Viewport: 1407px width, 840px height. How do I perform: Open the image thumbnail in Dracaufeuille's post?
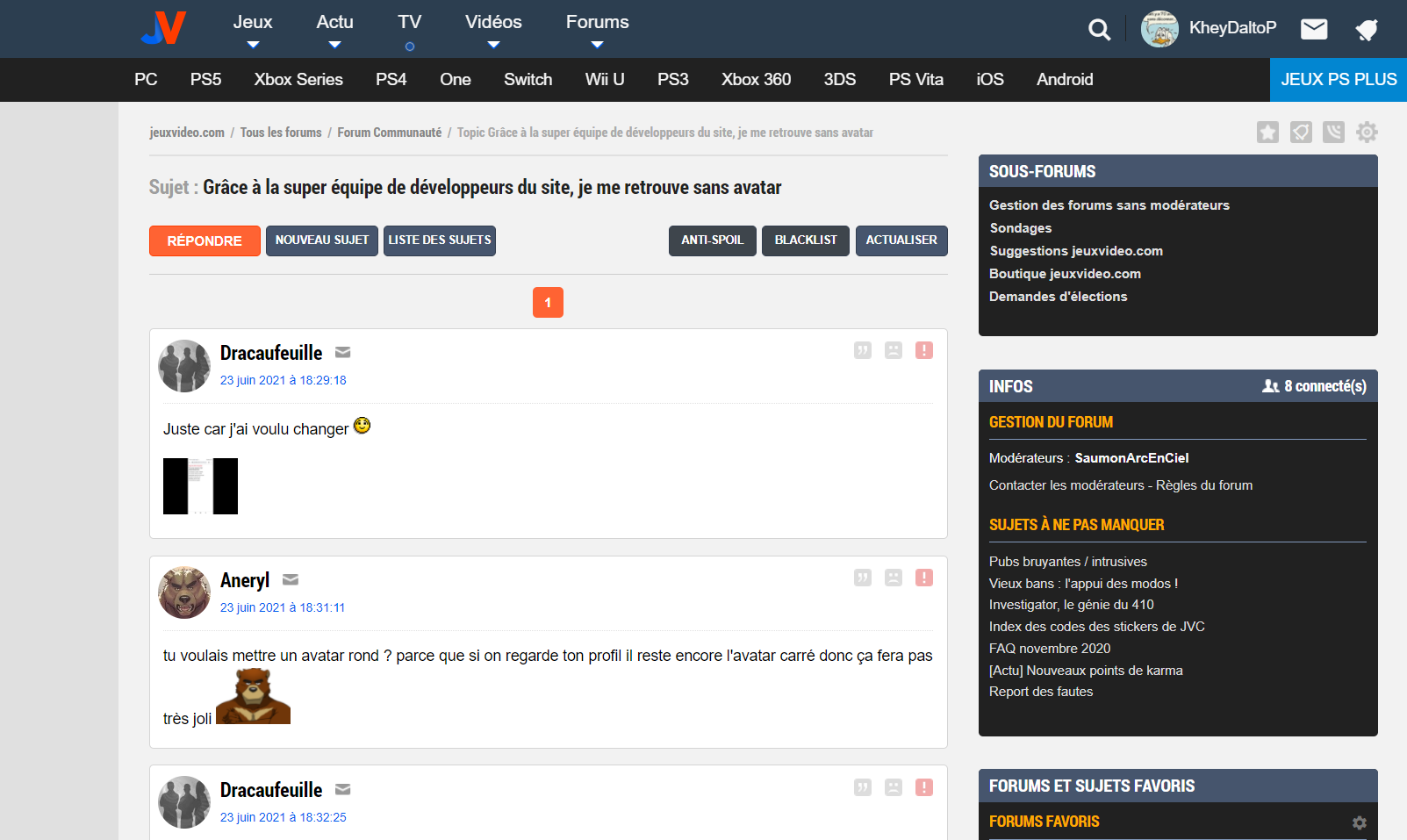pos(200,486)
